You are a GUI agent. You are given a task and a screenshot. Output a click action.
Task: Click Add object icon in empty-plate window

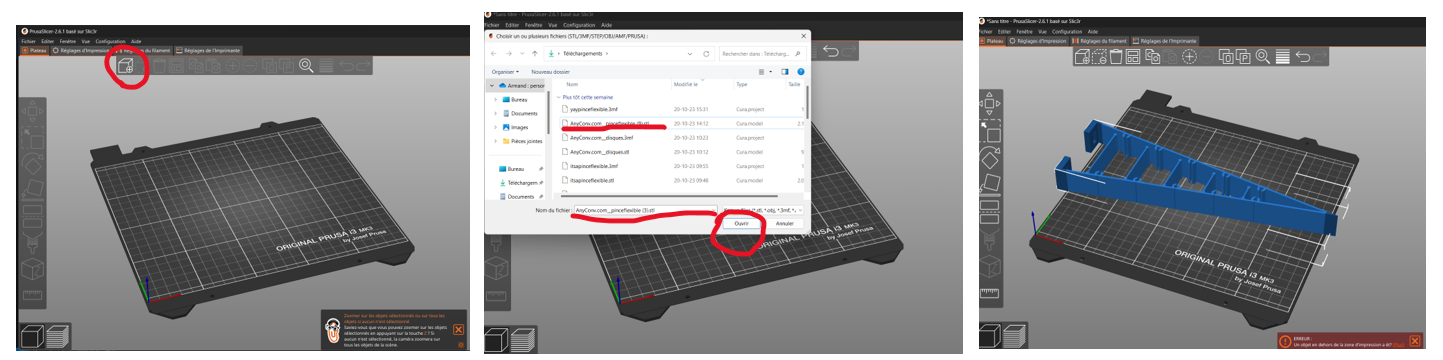(126, 66)
